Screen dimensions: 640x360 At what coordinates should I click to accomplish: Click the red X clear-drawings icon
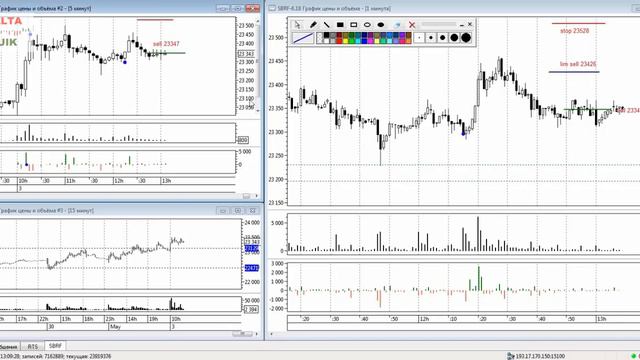coord(412,25)
